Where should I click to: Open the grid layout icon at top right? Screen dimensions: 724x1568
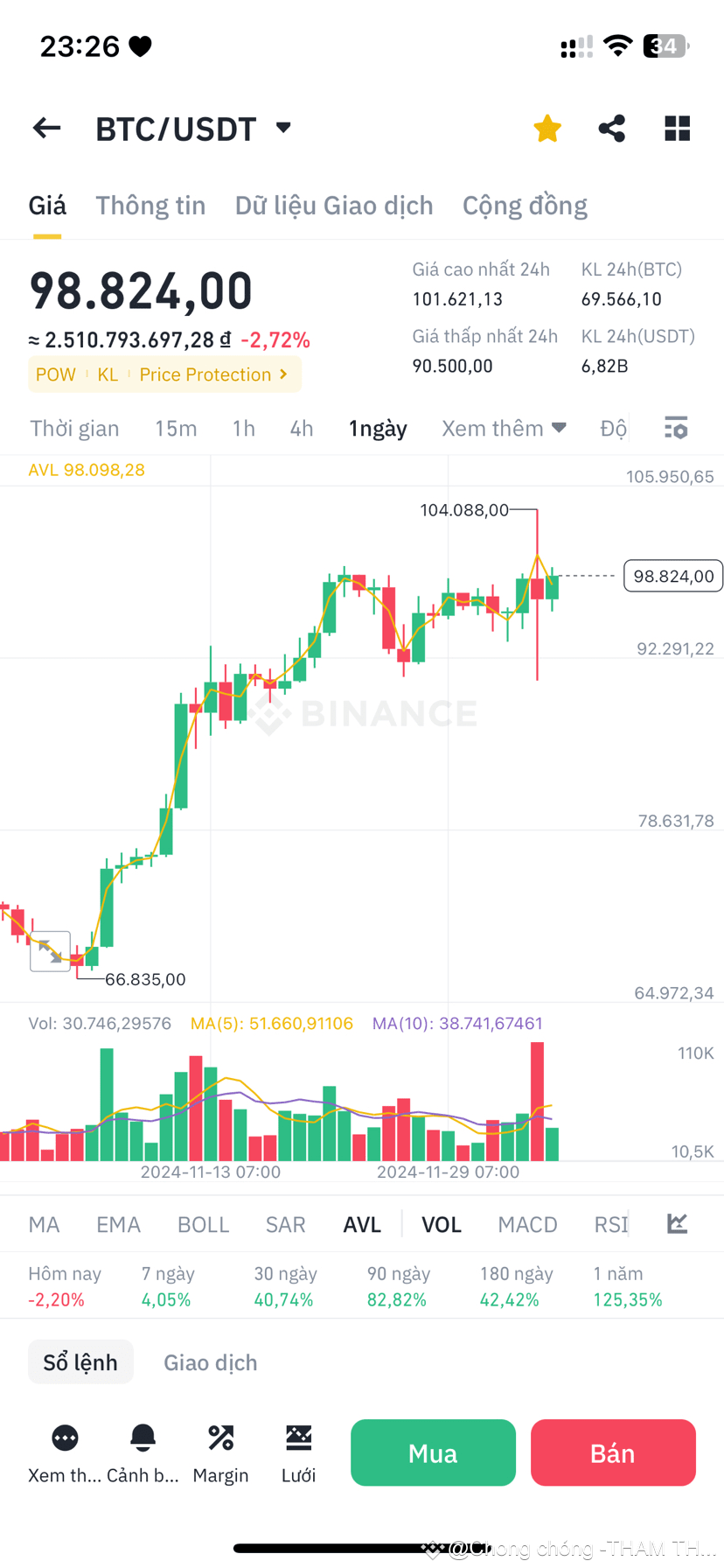click(677, 129)
